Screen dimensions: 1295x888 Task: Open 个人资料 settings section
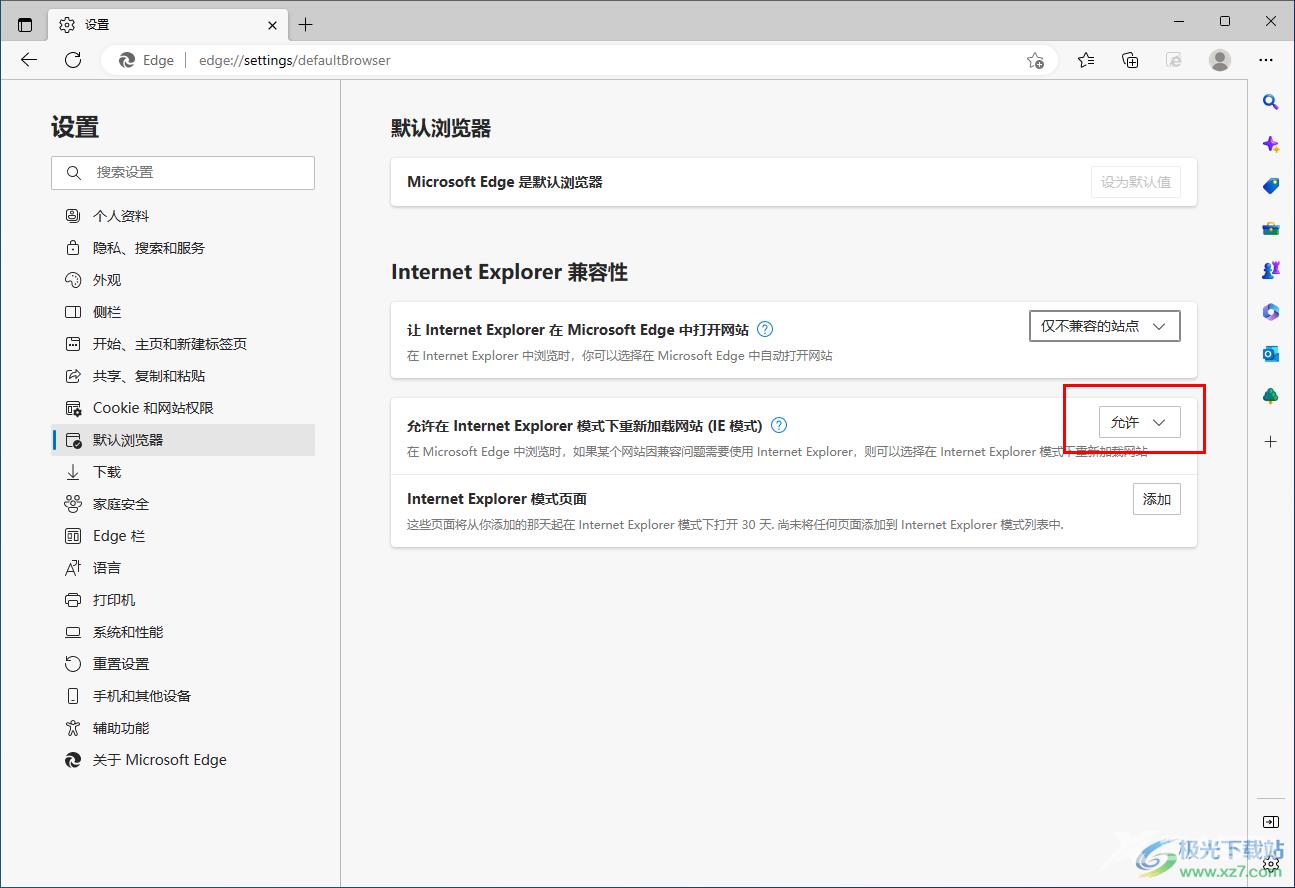click(183, 216)
